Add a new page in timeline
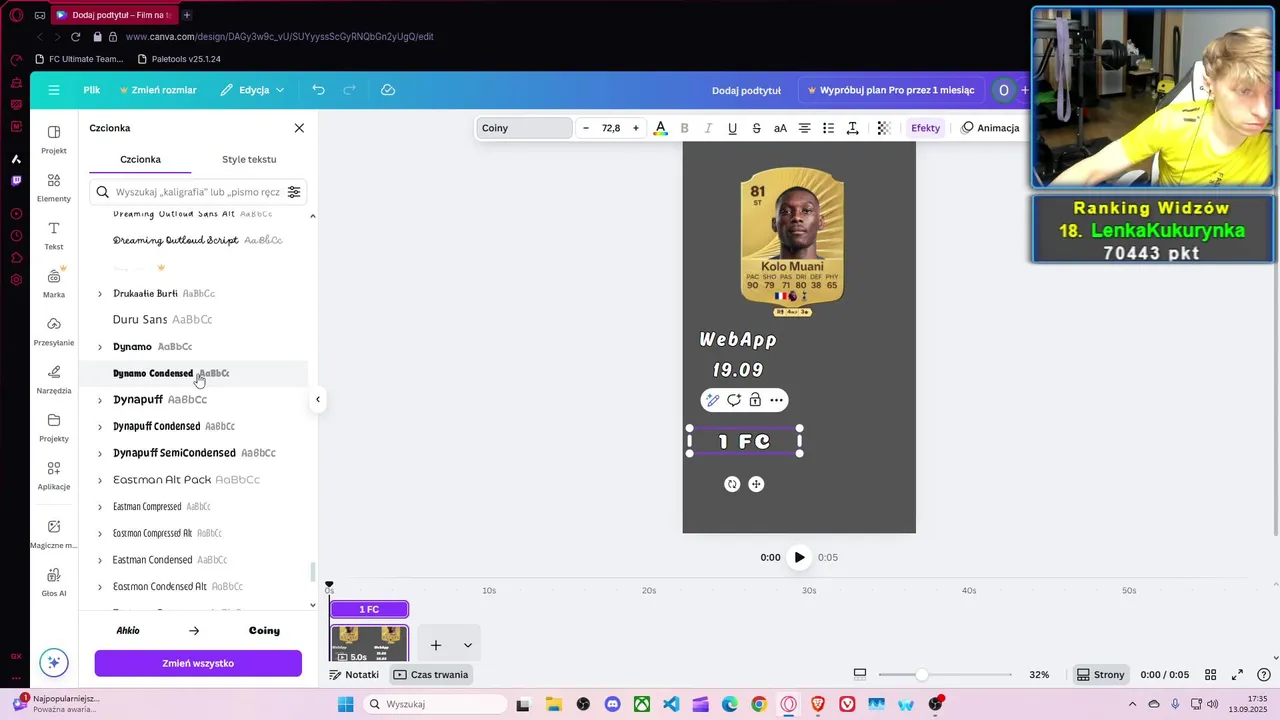 tap(436, 645)
